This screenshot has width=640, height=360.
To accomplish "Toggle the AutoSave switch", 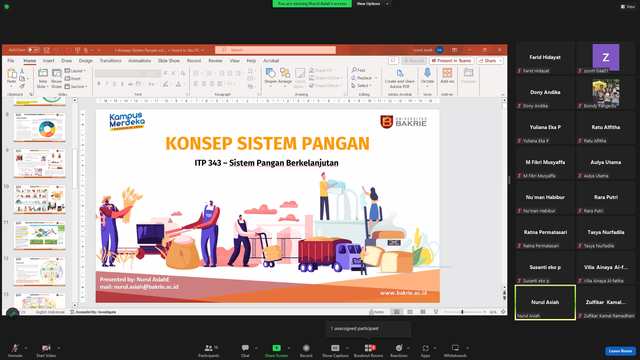I will (33, 50).
